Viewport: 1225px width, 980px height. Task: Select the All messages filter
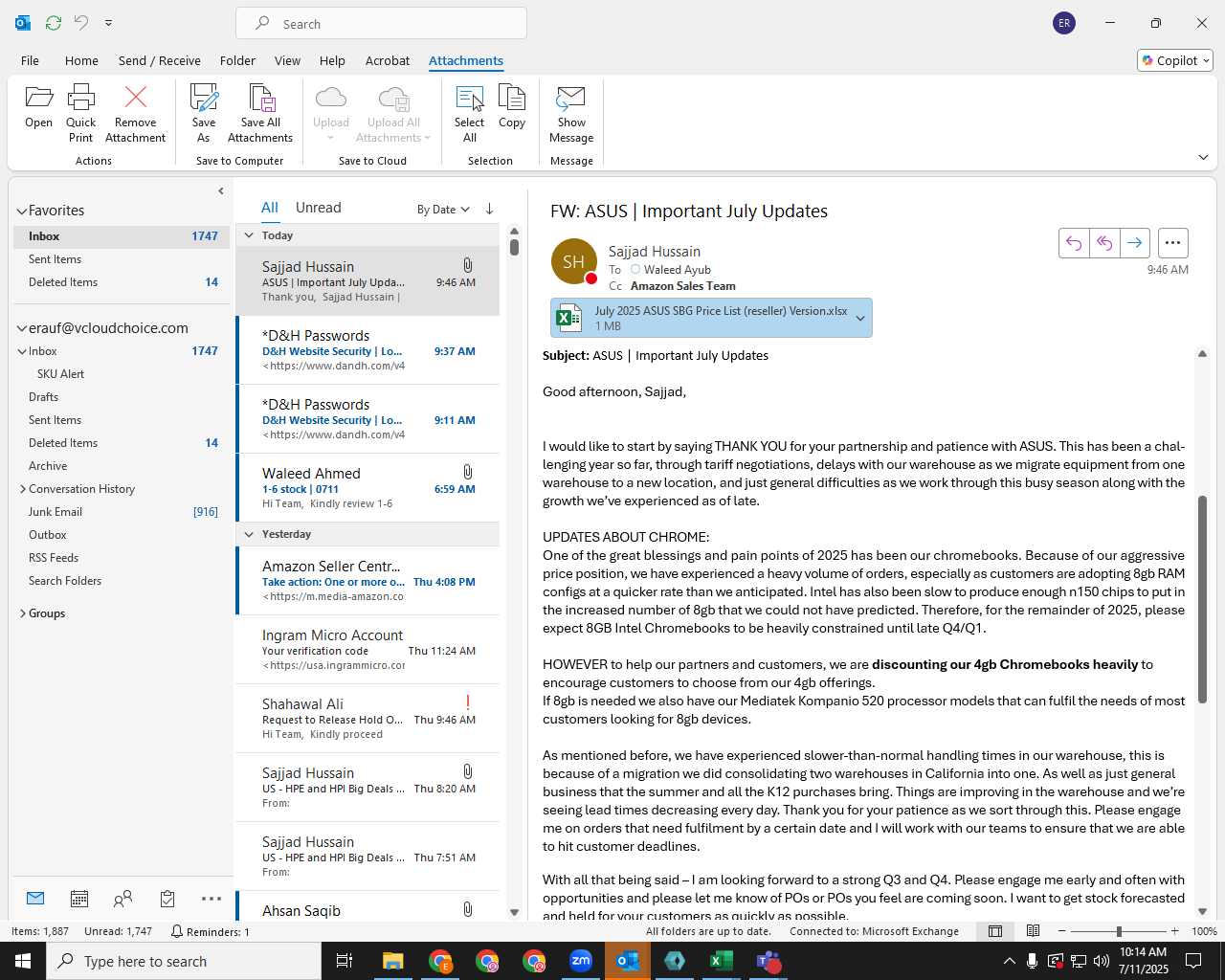[270, 208]
